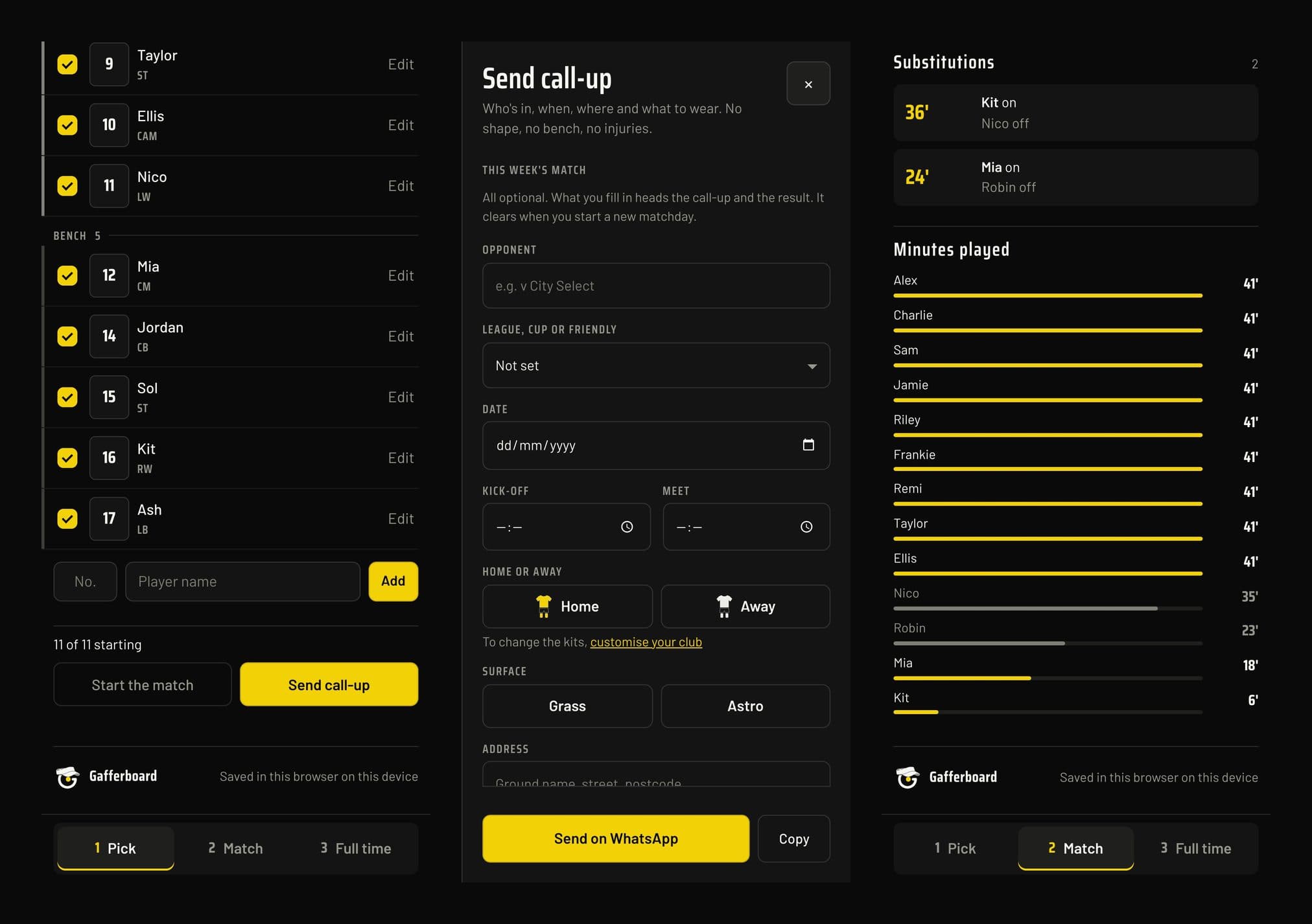
Task: Click the yellow Send call-up button
Action: (329, 684)
